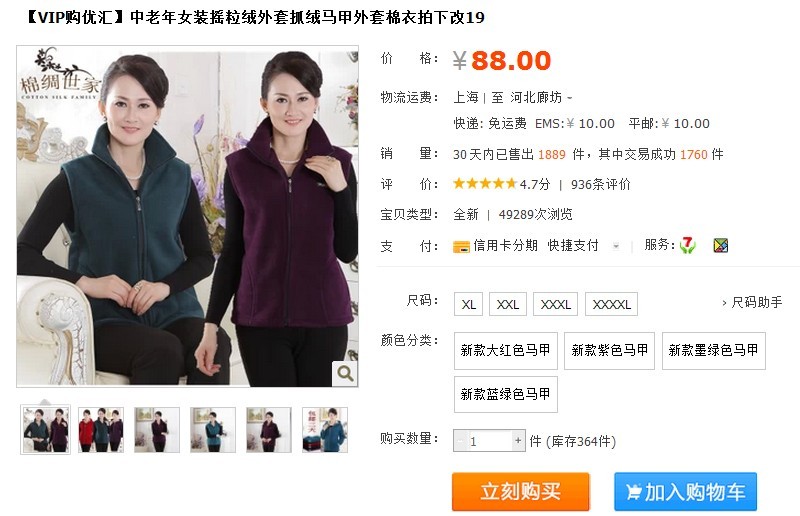800x516 pixels.
Task: Pick the 新款墨绿色马甲 color option
Action: click(x=713, y=351)
